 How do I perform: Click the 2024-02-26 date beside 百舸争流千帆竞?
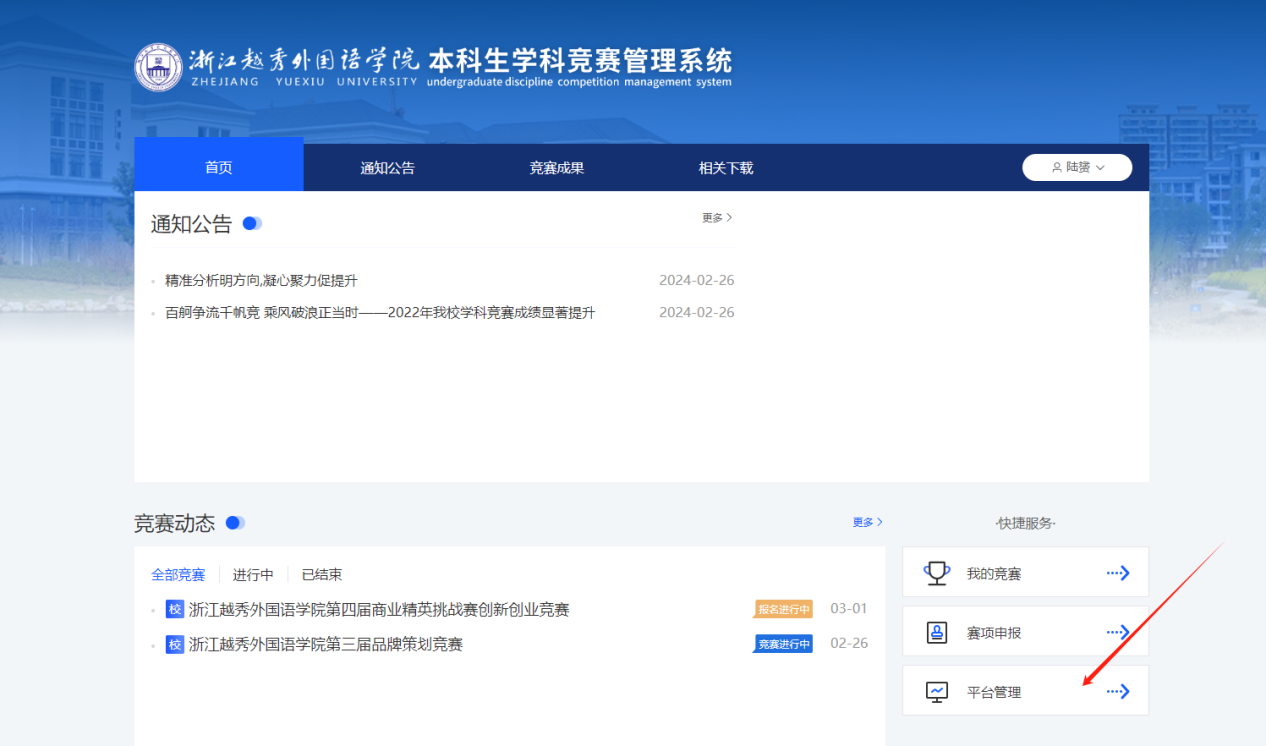[697, 312]
